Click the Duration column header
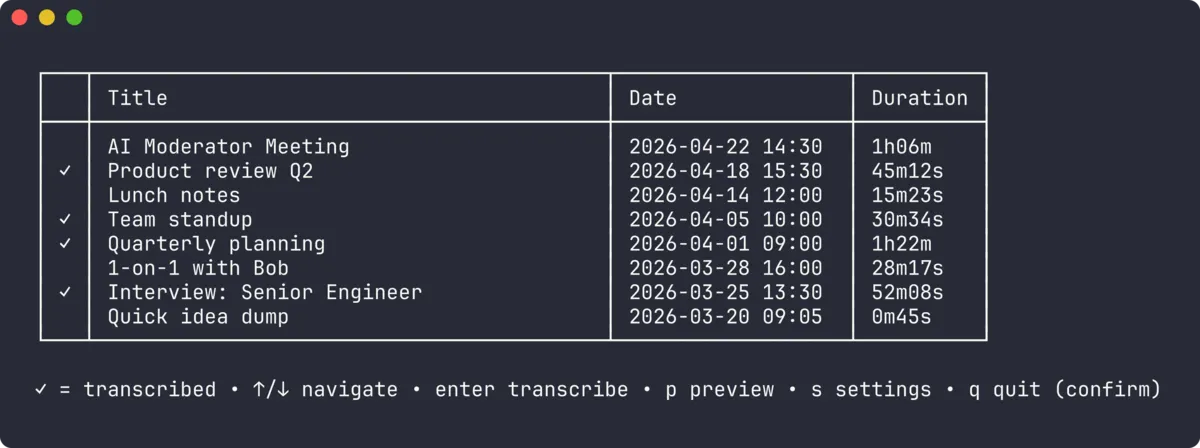 920,98
